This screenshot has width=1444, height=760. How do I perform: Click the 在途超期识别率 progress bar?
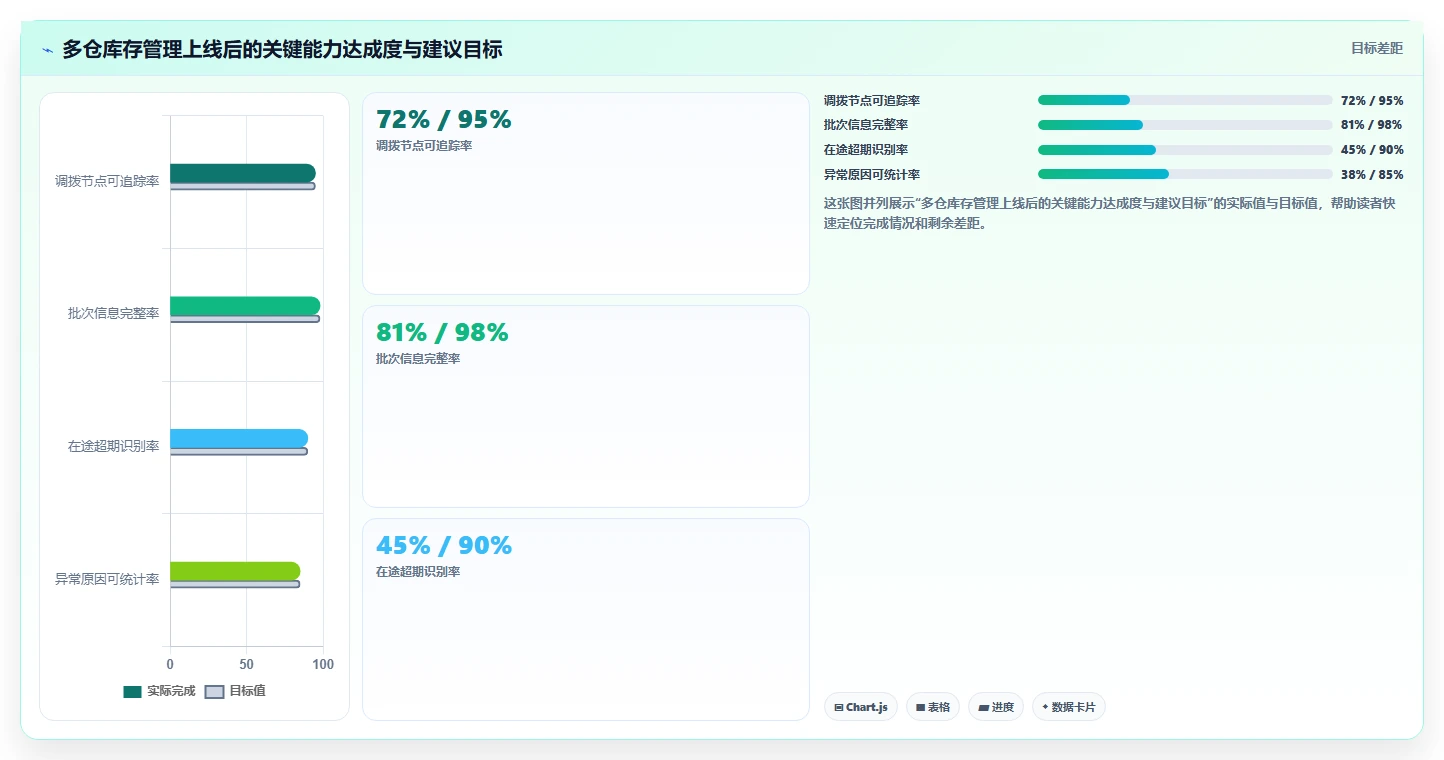[x=1185, y=150]
